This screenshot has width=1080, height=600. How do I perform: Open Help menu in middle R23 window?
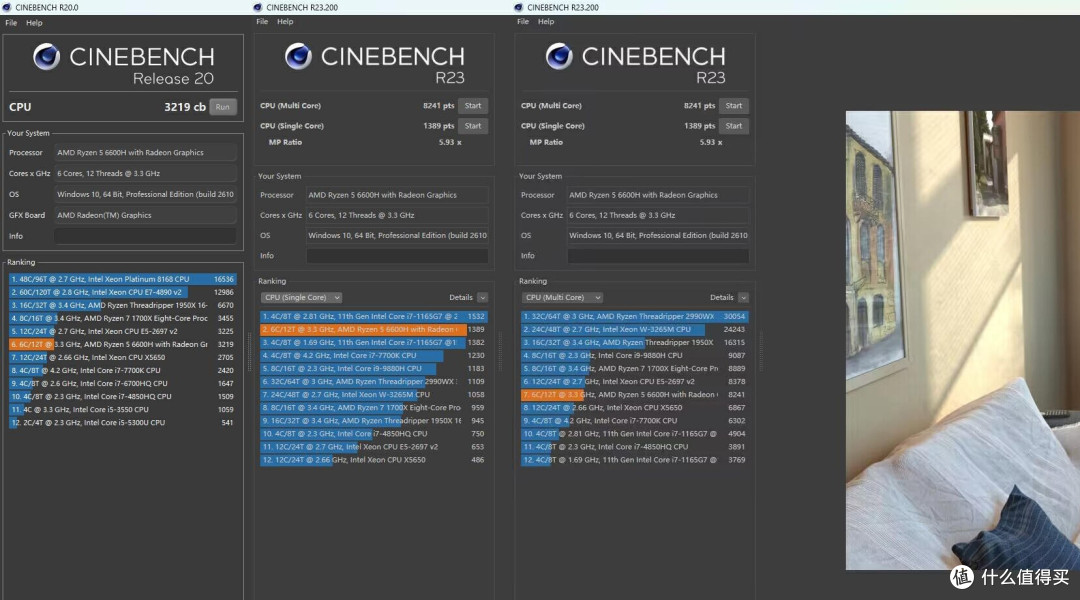tap(285, 21)
